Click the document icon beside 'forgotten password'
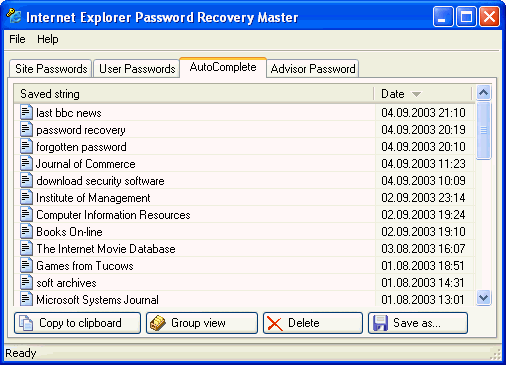The height and width of the screenshot is (365, 506). [26, 146]
